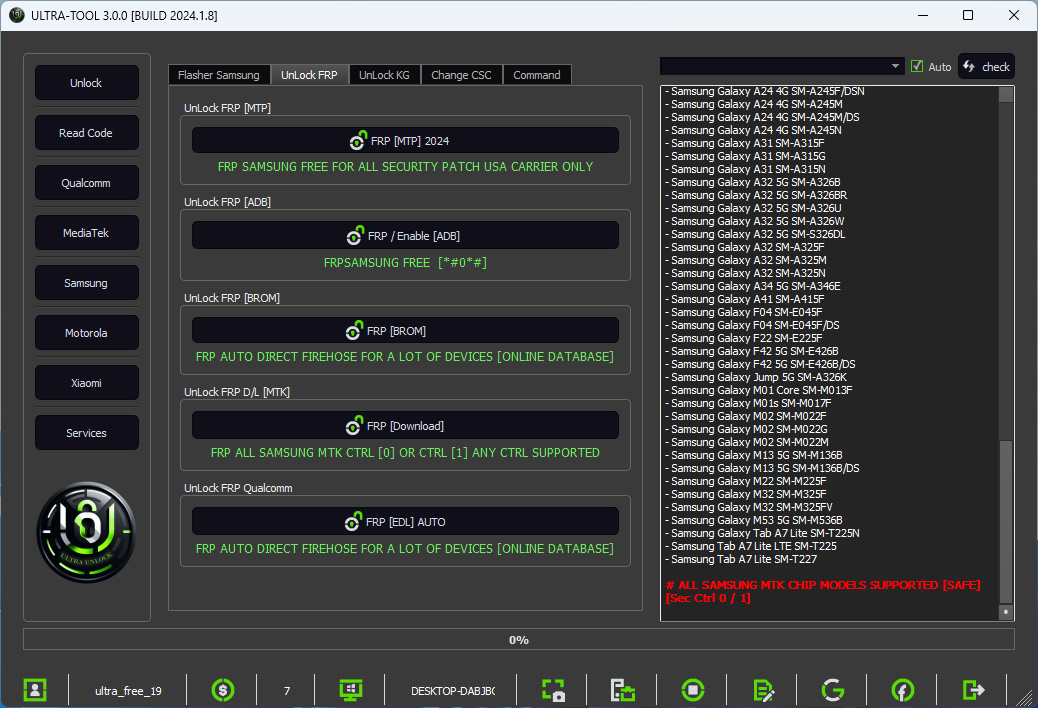Click Samsung Tab A7 Lite SM-T227 entry
The width and height of the screenshot is (1038, 708).
click(741, 559)
